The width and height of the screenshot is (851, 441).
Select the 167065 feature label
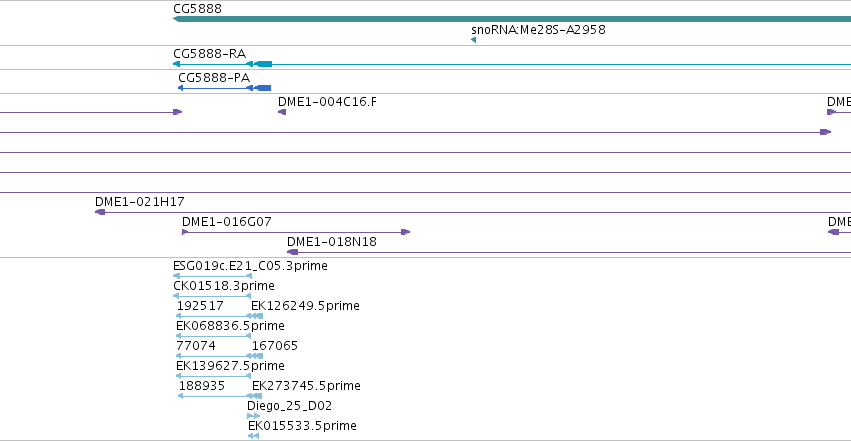275,346
